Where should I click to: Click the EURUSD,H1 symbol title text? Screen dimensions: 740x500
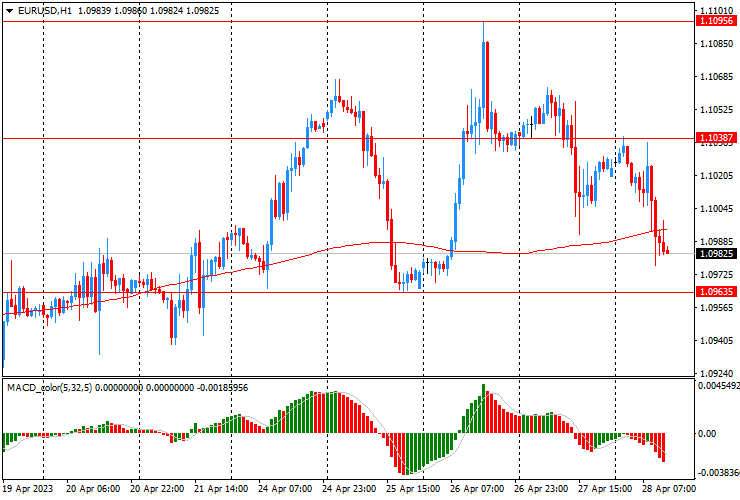45,10
